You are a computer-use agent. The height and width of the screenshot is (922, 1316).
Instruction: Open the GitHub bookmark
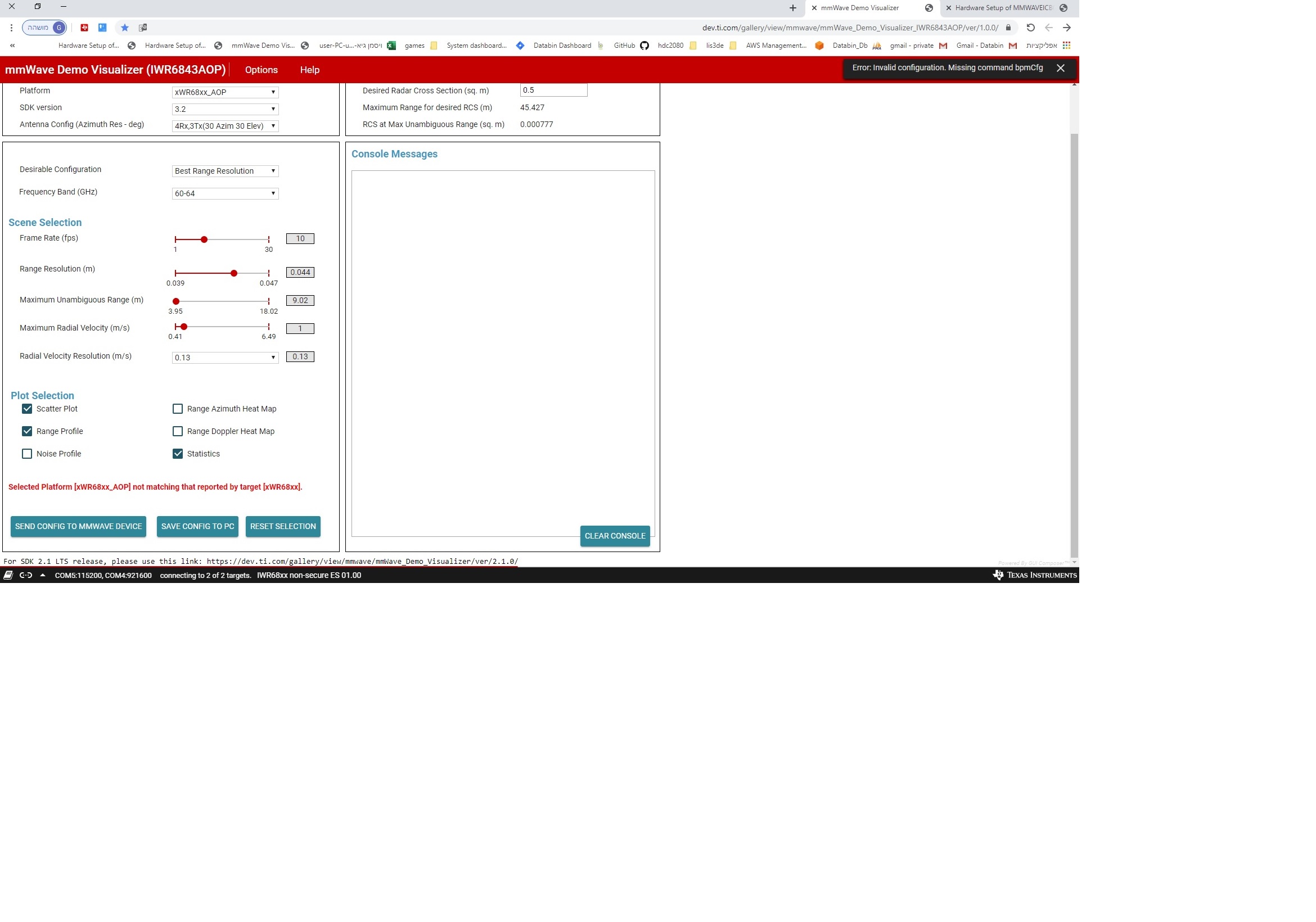(x=630, y=46)
